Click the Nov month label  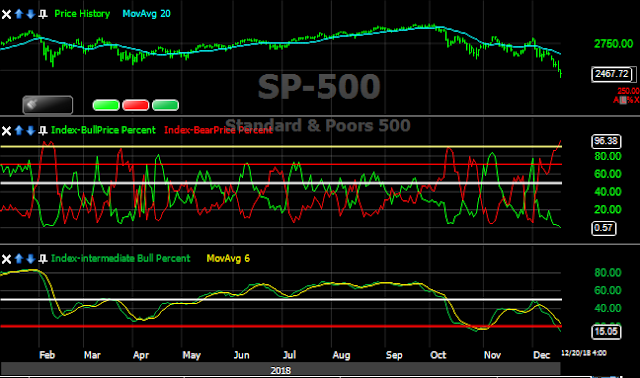492,355
